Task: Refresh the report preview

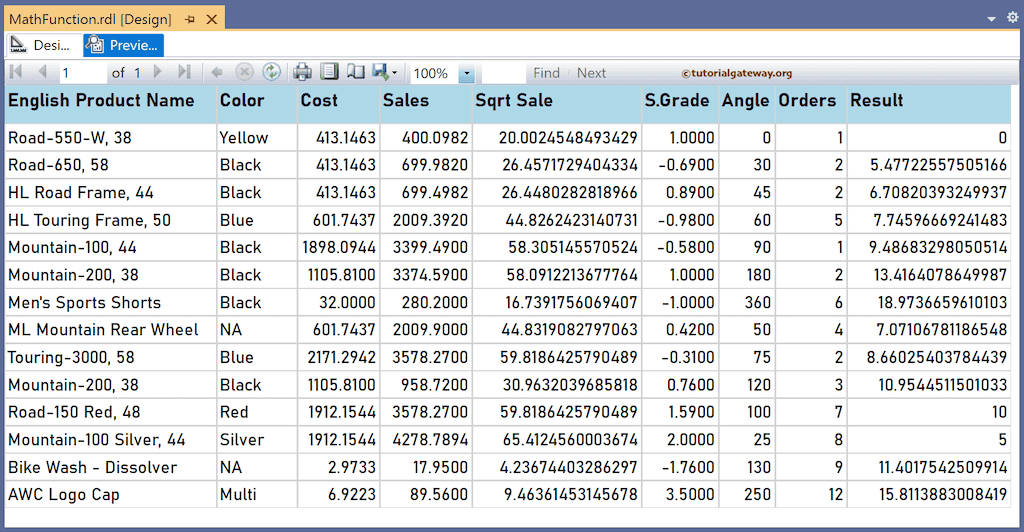Action: coord(272,72)
